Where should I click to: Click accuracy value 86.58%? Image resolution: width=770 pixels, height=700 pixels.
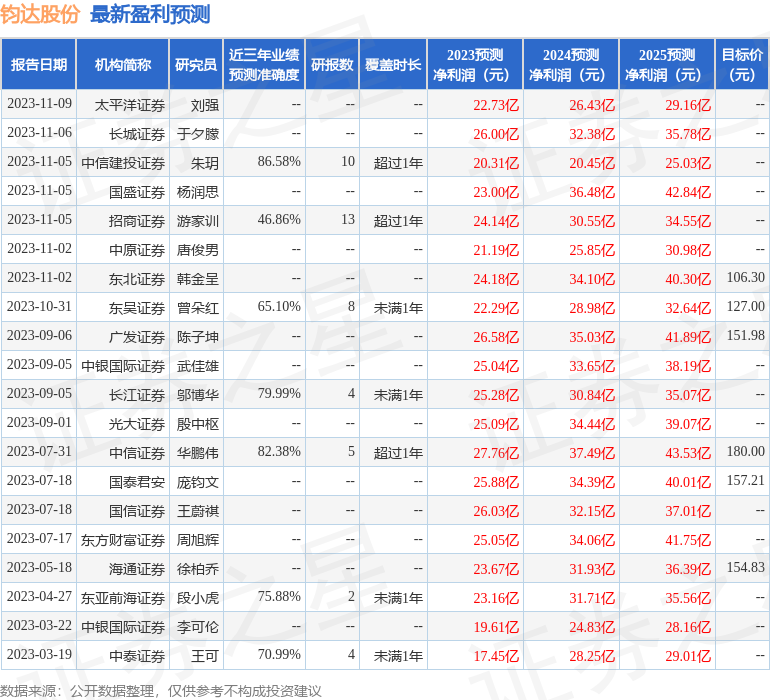[x=279, y=162]
